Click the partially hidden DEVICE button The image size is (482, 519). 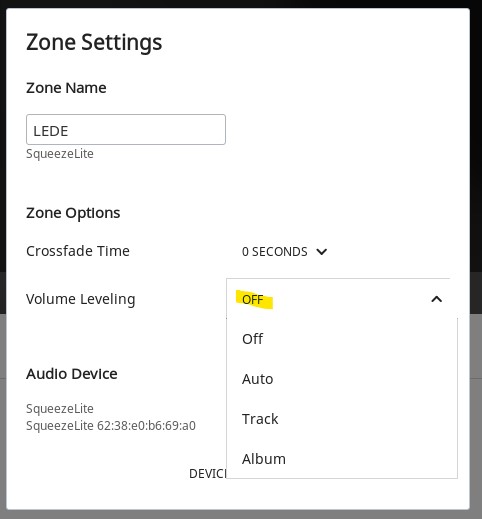[x=208, y=473]
